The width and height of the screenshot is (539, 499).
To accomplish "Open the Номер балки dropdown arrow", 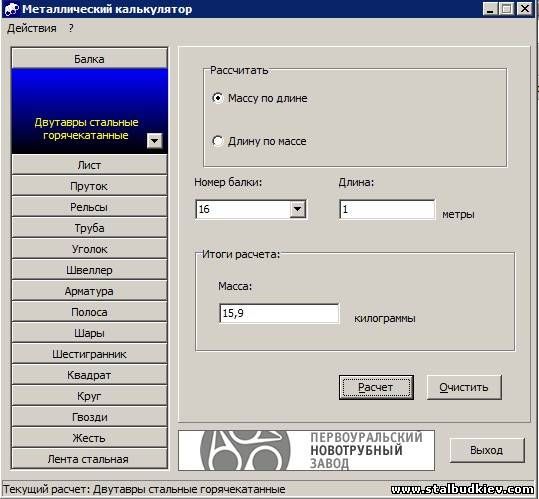I will coord(298,209).
